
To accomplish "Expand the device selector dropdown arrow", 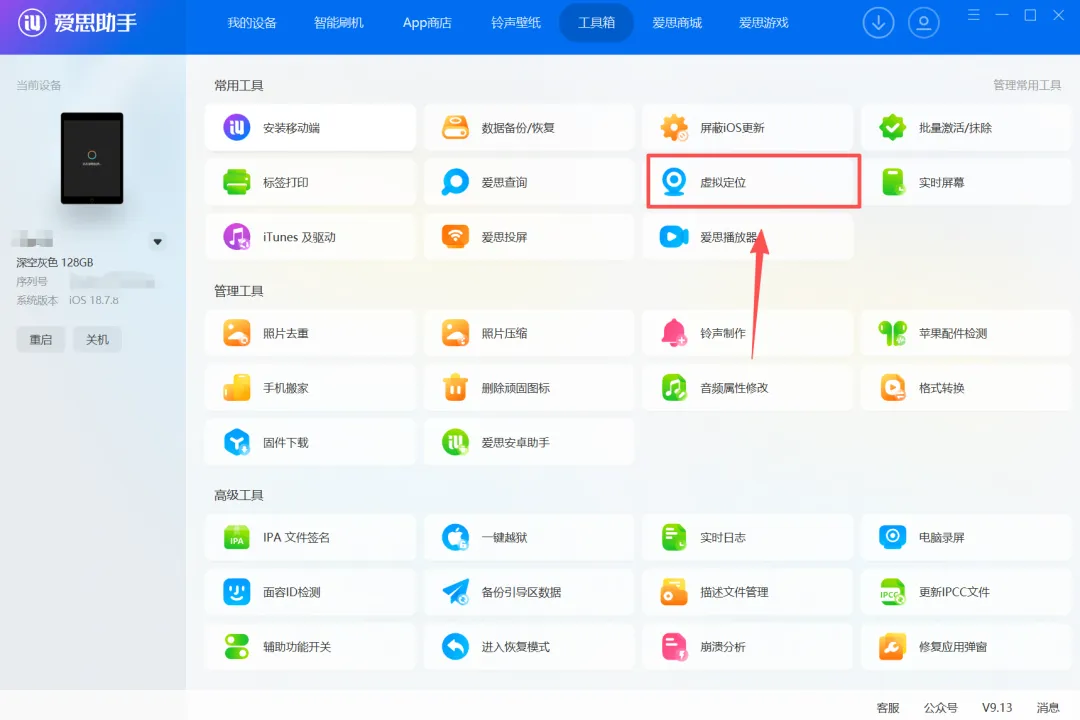I will 158,242.
